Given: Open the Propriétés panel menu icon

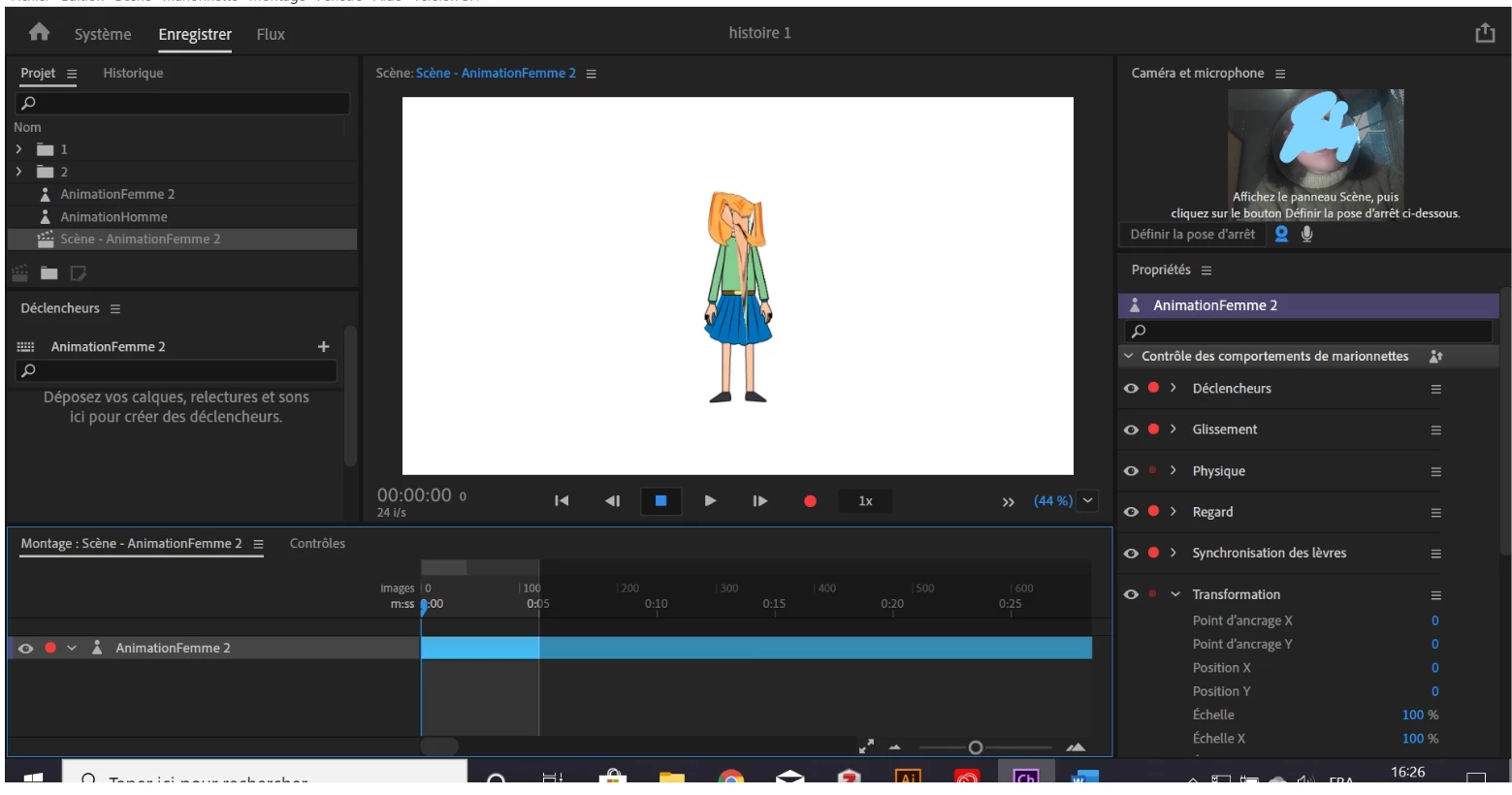Looking at the screenshot, I should tap(1206, 270).
